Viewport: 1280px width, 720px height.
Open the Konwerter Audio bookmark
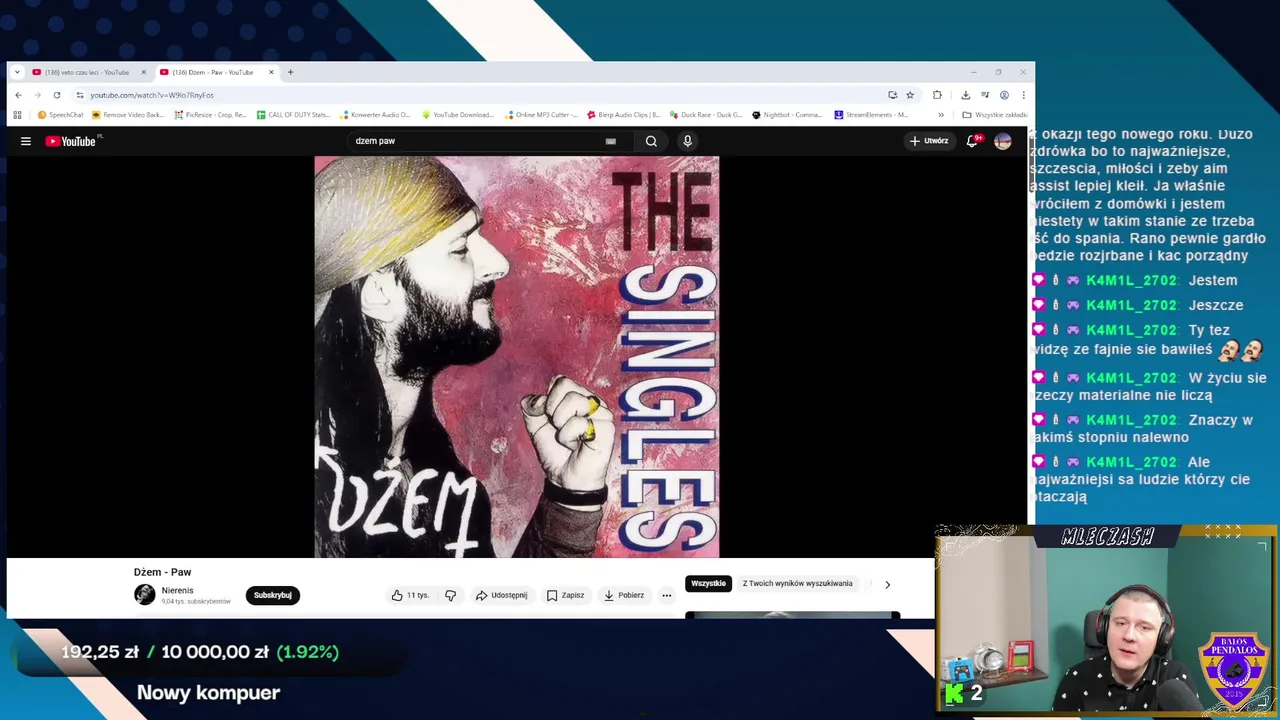[375, 115]
